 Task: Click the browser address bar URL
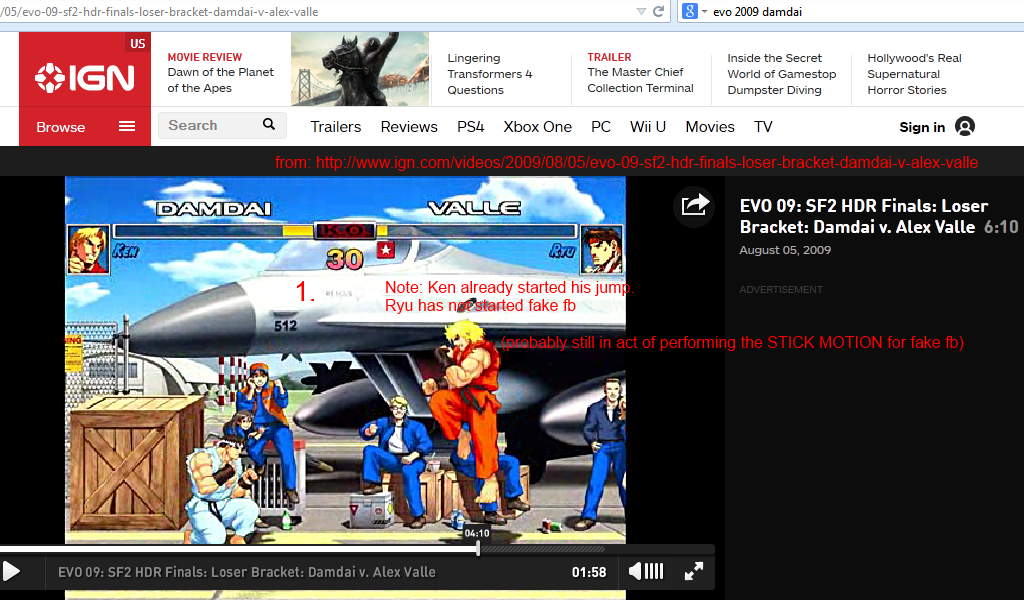click(159, 11)
